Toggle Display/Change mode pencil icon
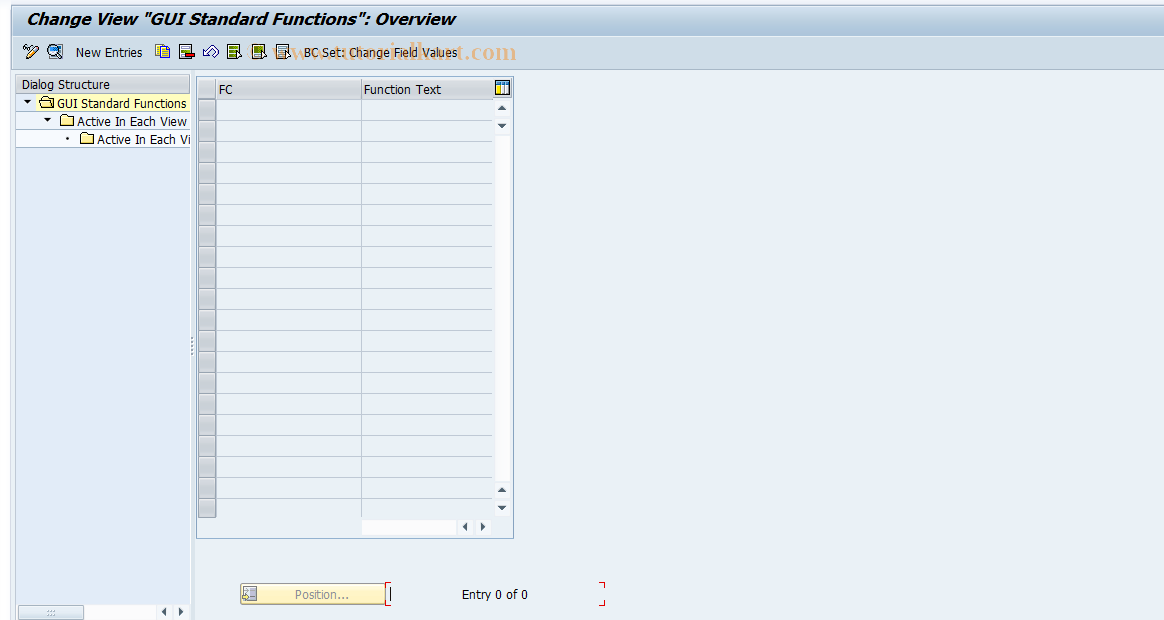 30,51
